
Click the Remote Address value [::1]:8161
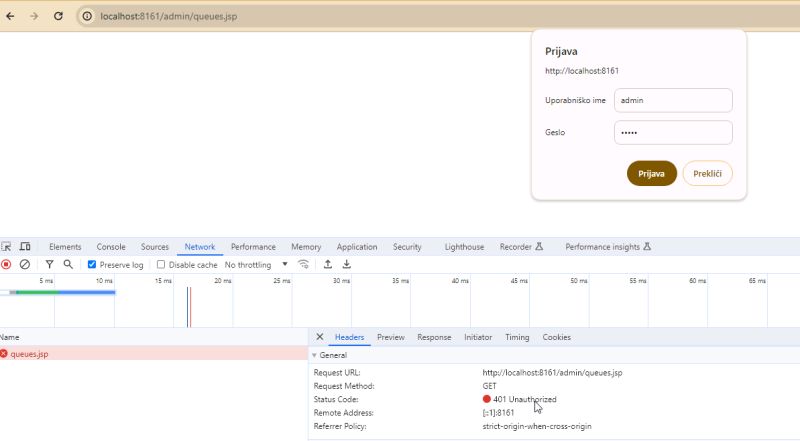click(498, 412)
